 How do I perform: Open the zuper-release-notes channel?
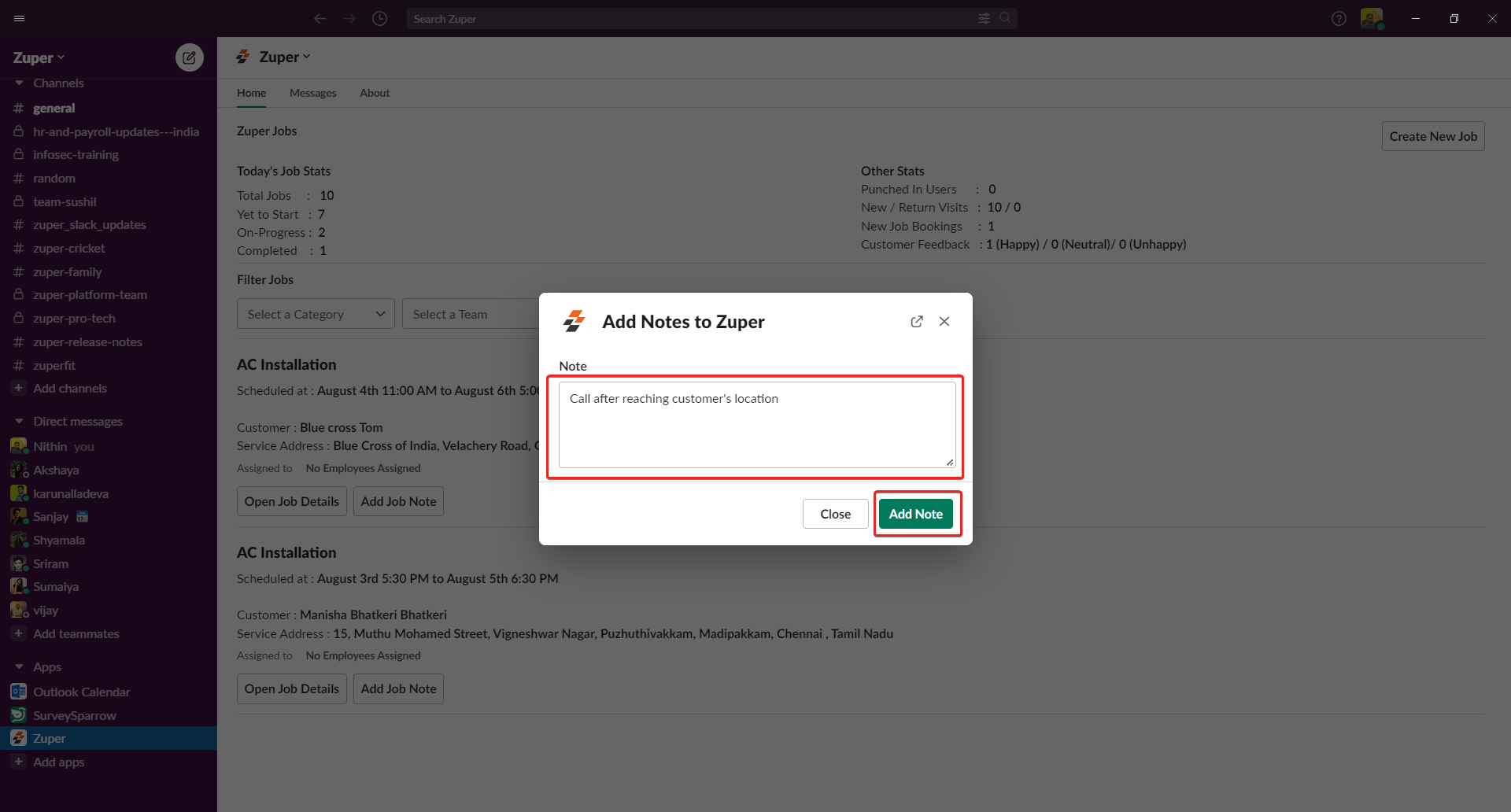coord(87,342)
